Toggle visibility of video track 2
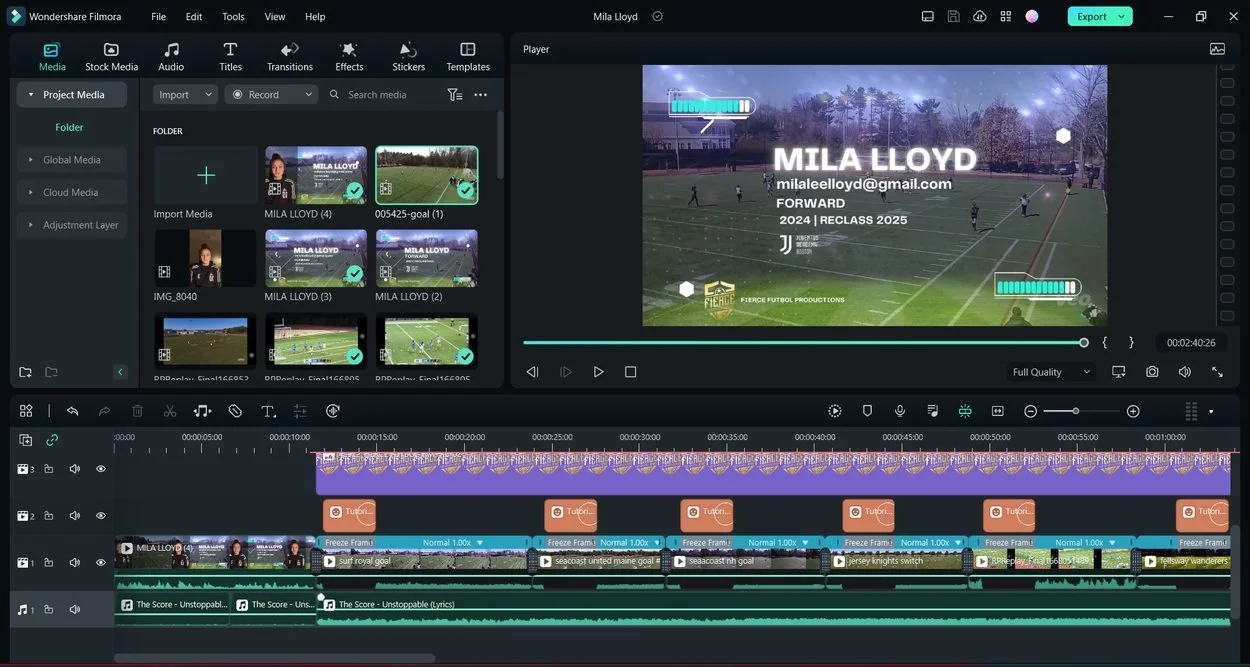The image size is (1250, 667). coord(101,515)
